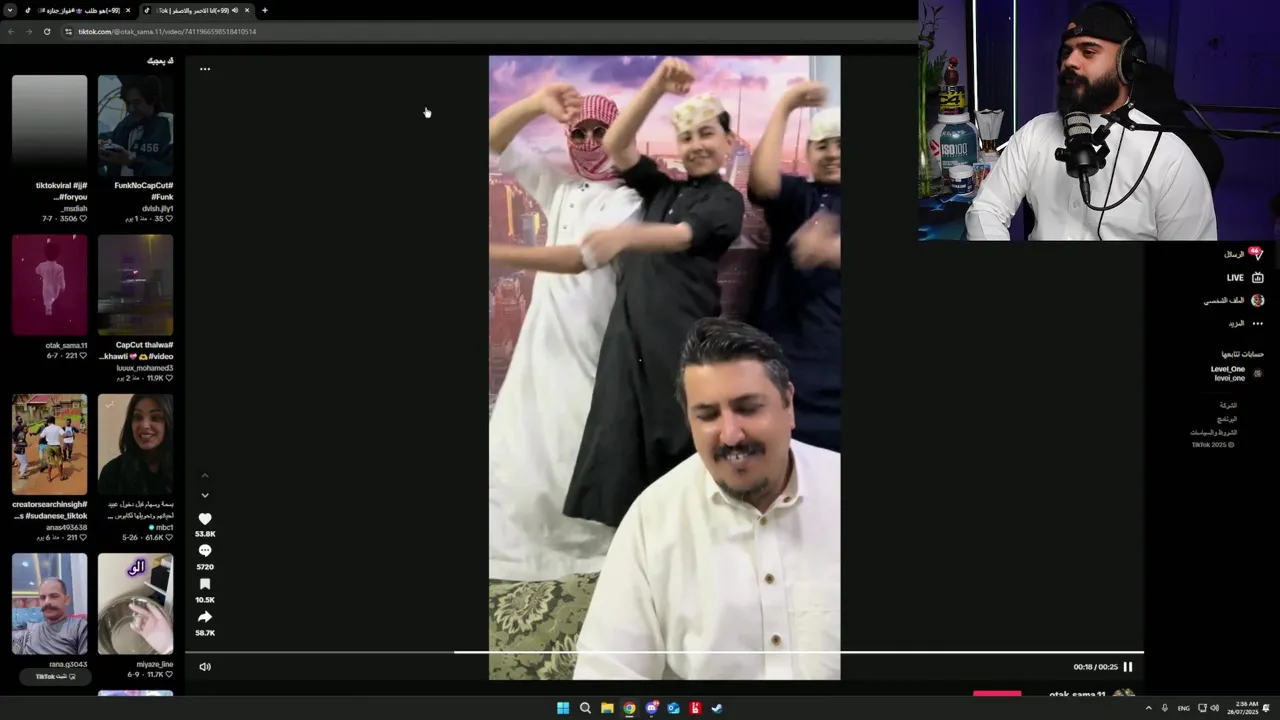Open the three-dot menu above the video
The image size is (1280, 720).
click(205, 69)
